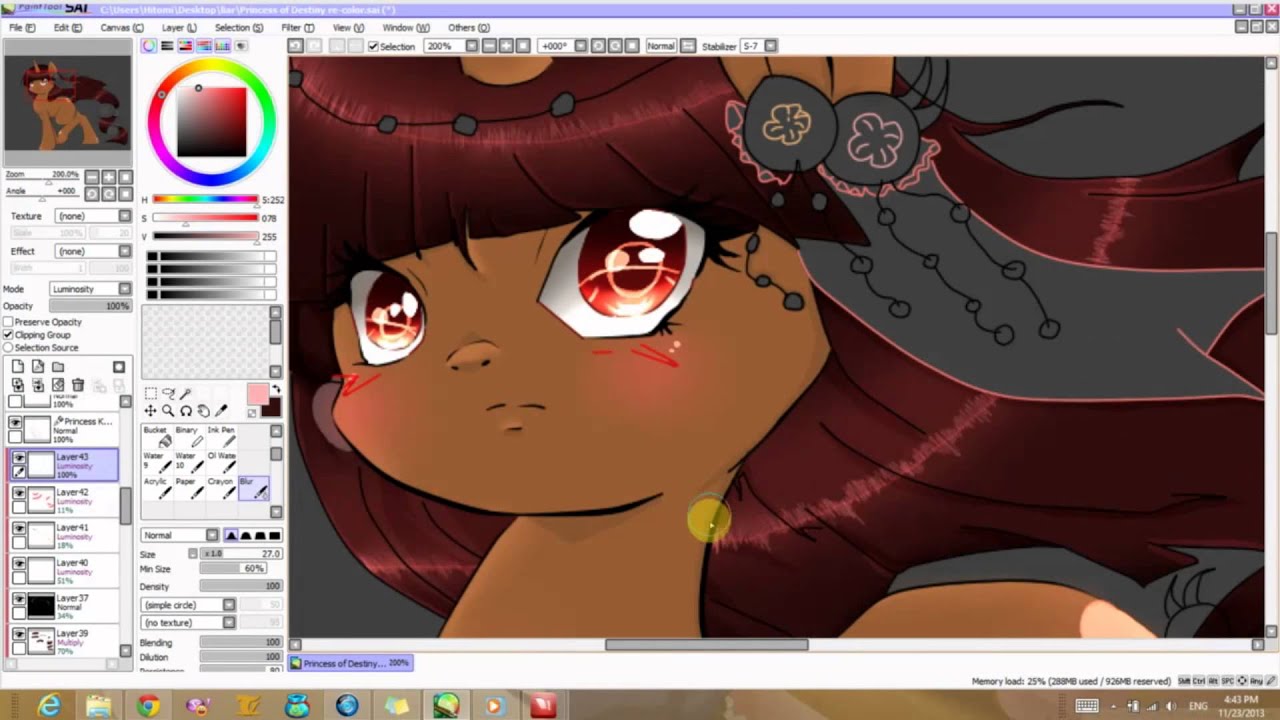
Task: Select the rectangular Selection tool
Action: point(150,394)
